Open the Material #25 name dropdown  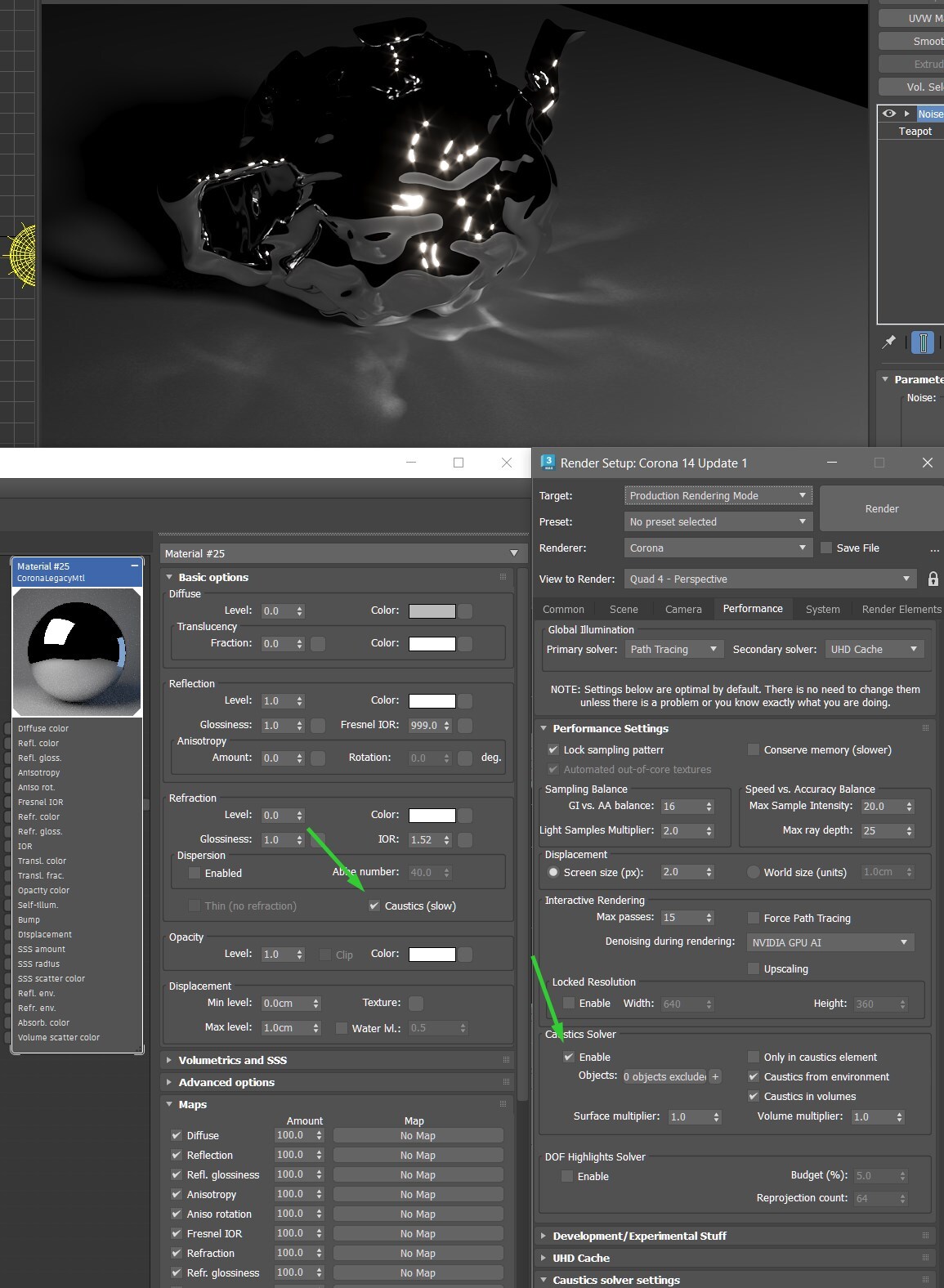click(x=342, y=553)
